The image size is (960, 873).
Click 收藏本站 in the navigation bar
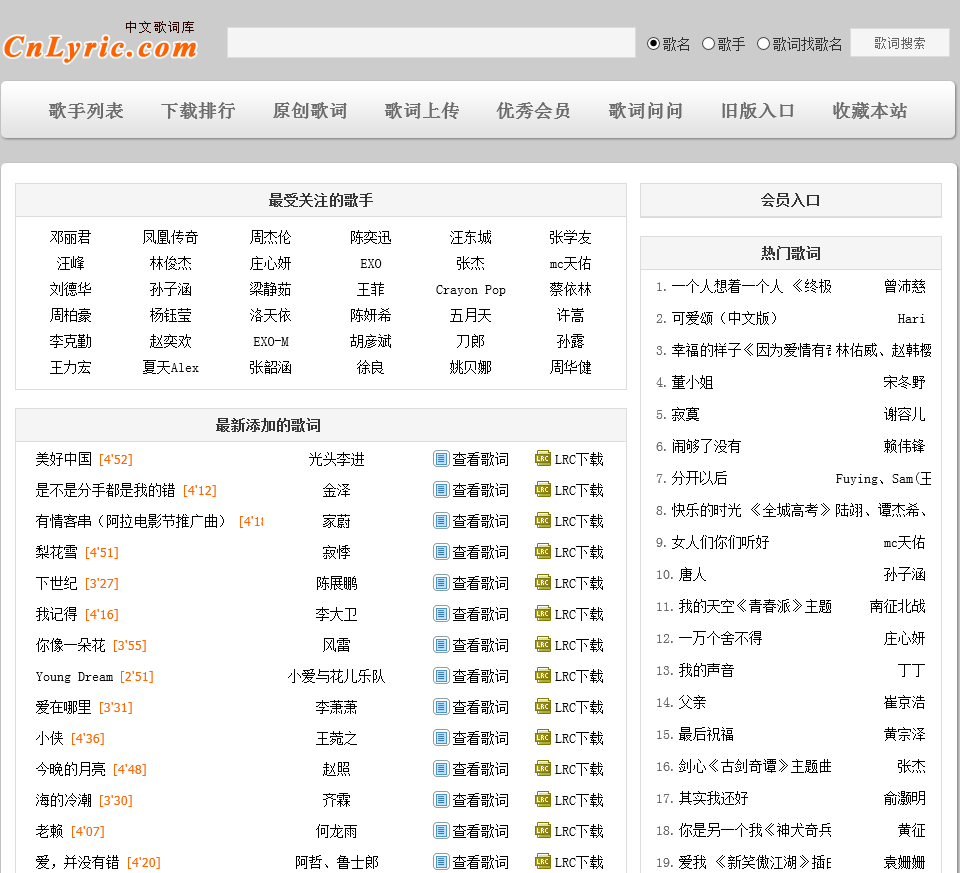click(870, 111)
